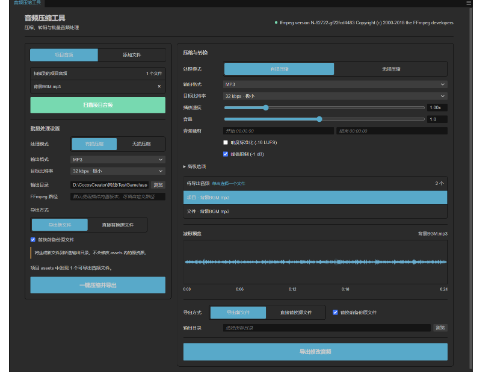The width and height of the screenshot is (500, 375).
Task: Expand the advanced options disclosure triangle
Action: (184, 166)
